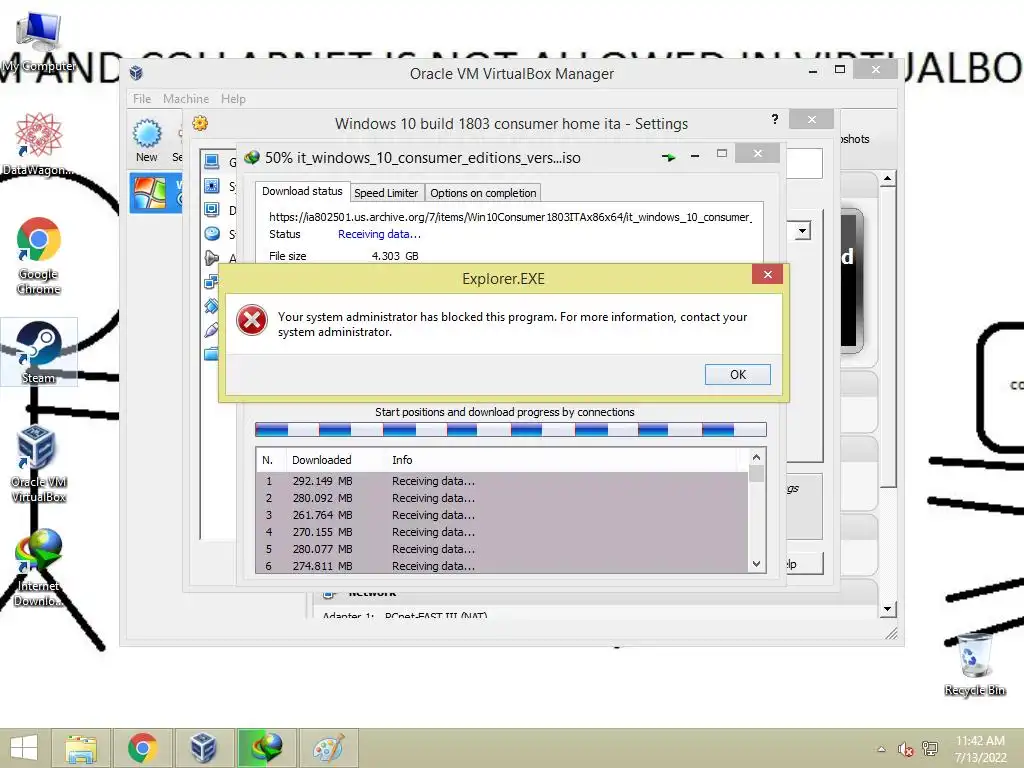Image resolution: width=1024 pixels, height=768 pixels.
Task: Expand the combo box arrow in Settings
Action: tap(803, 231)
